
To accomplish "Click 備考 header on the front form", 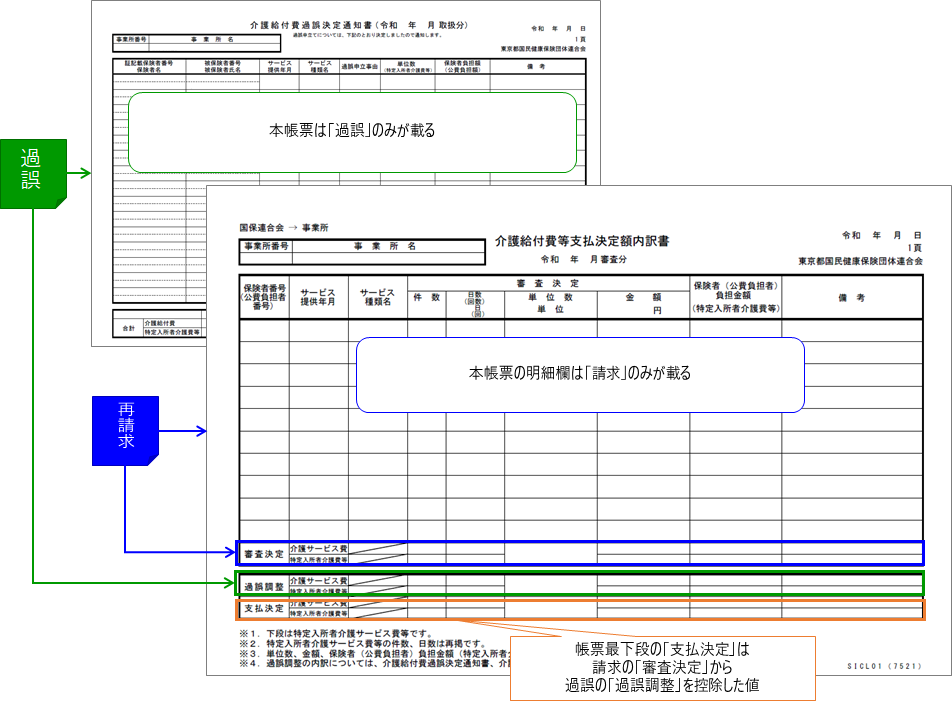I will [851, 297].
